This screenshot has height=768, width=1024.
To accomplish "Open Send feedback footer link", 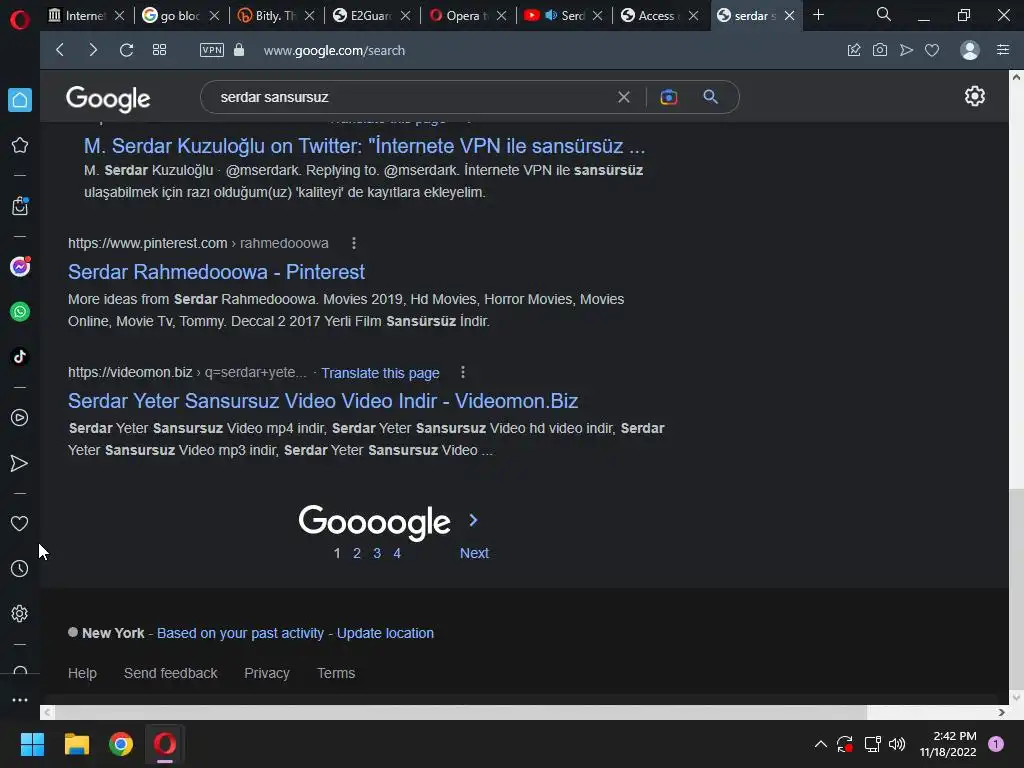I will tap(170, 673).
